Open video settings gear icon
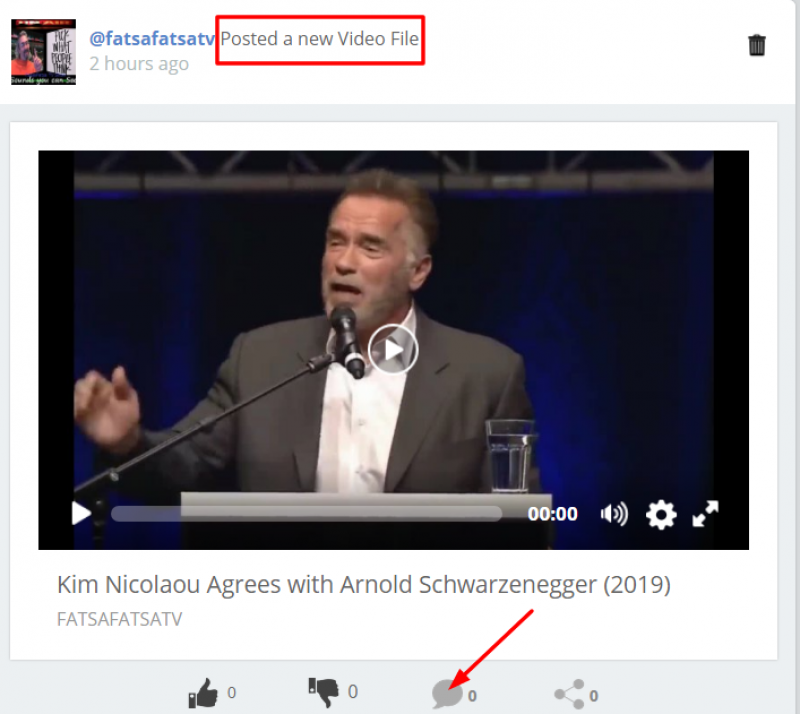Screen dimensions: 800x714 [661, 514]
